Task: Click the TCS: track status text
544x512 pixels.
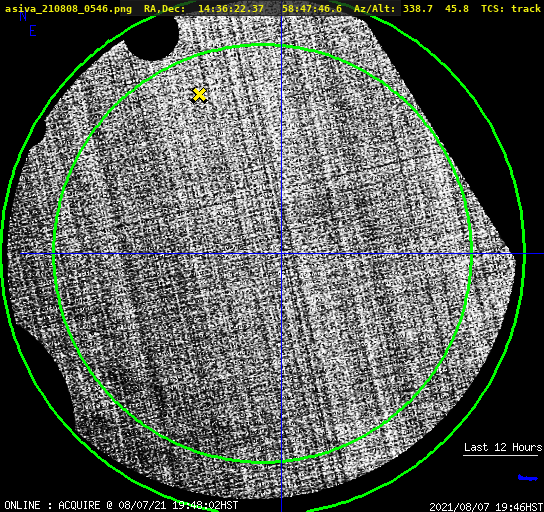Action: (x=511, y=9)
